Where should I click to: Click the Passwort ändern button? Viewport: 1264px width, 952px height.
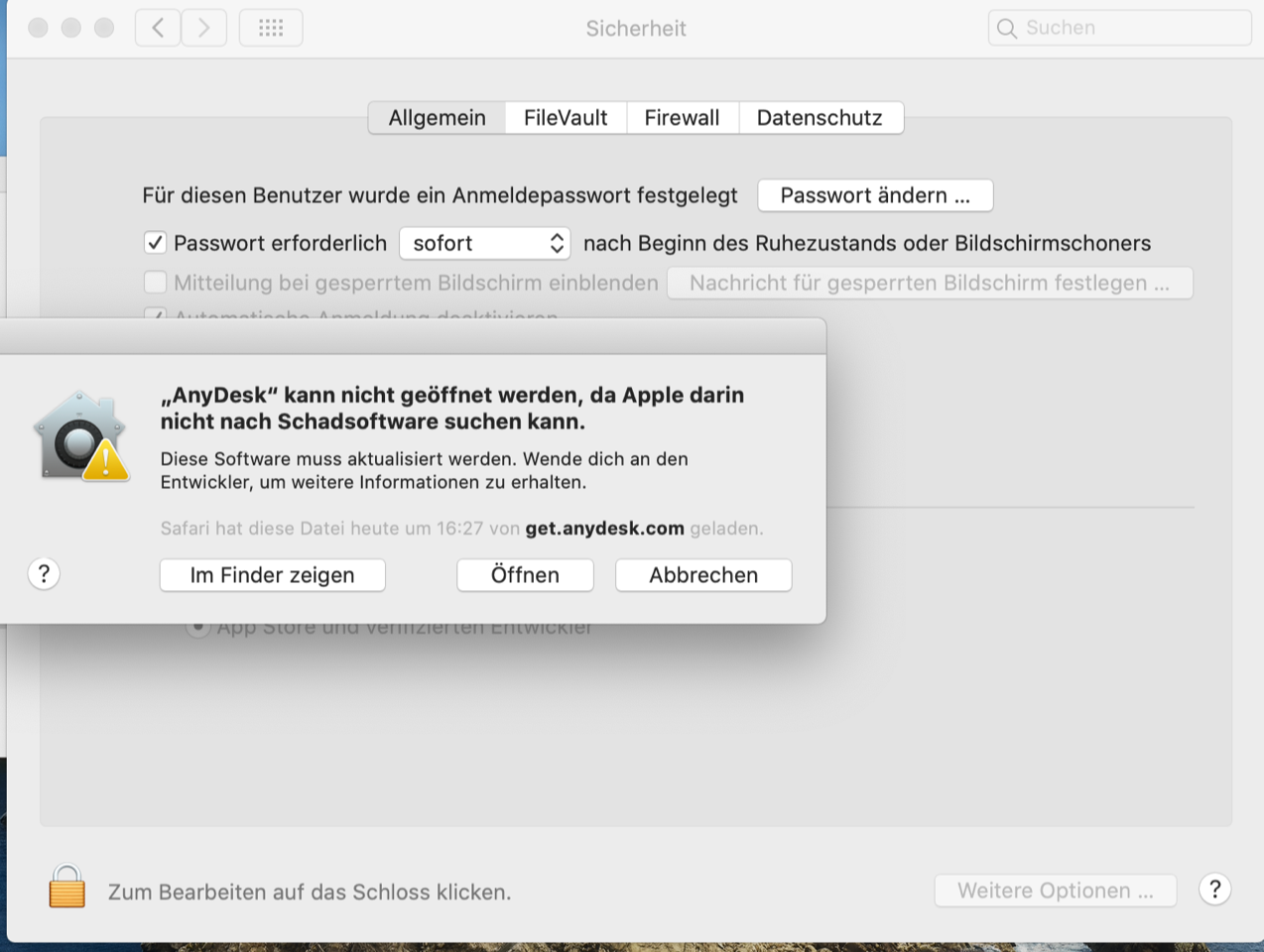tap(875, 195)
